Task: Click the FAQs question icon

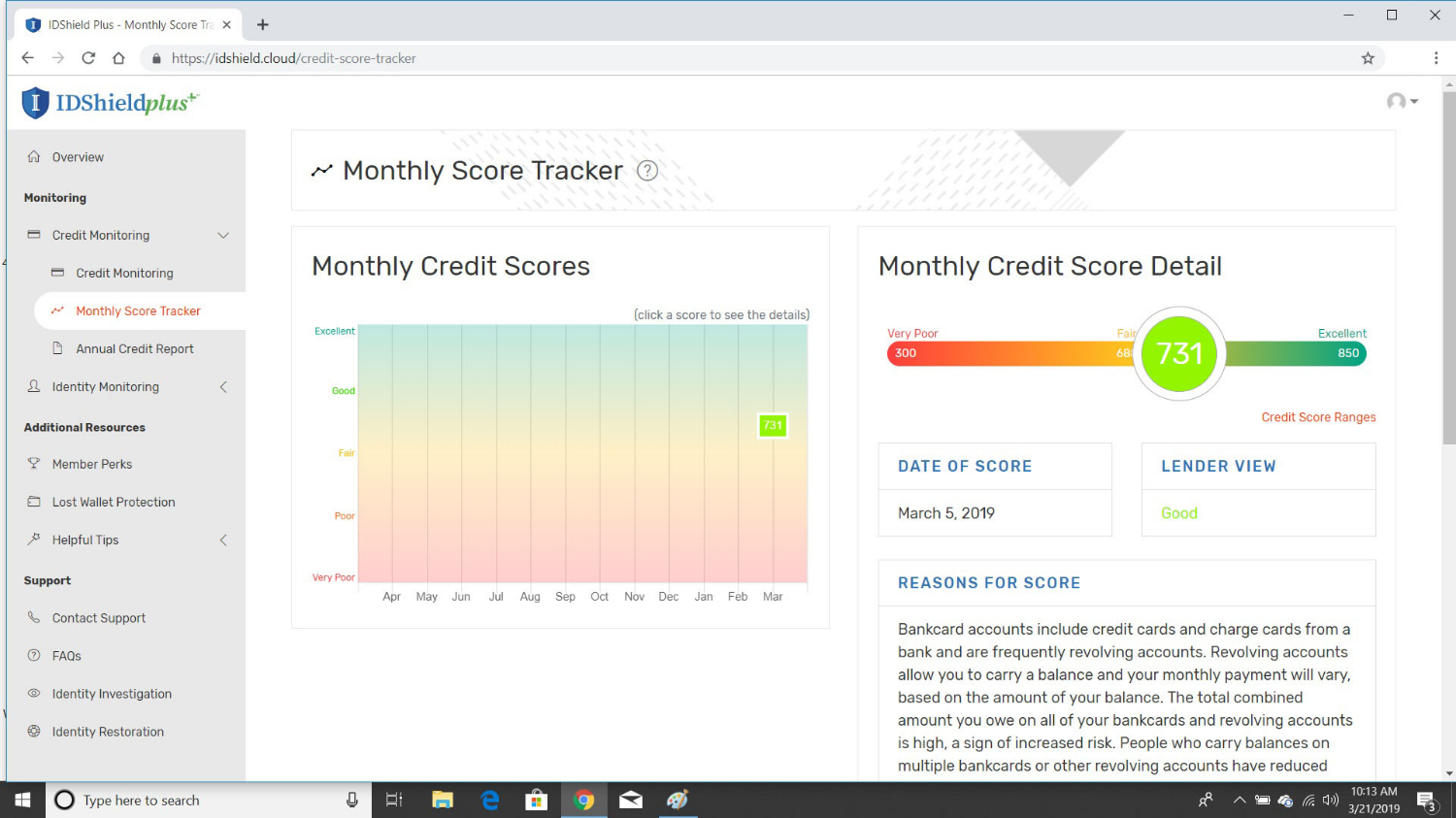Action: click(34, 655)
